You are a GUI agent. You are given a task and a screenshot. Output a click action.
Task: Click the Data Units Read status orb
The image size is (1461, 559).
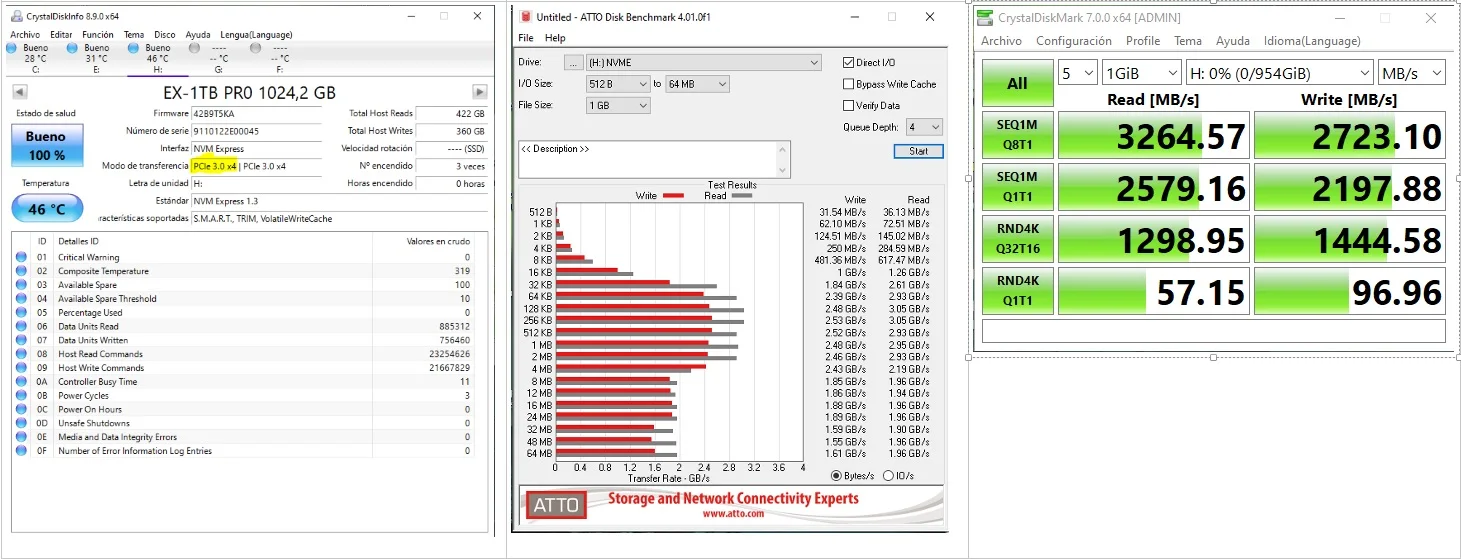(x=21, y=326)
